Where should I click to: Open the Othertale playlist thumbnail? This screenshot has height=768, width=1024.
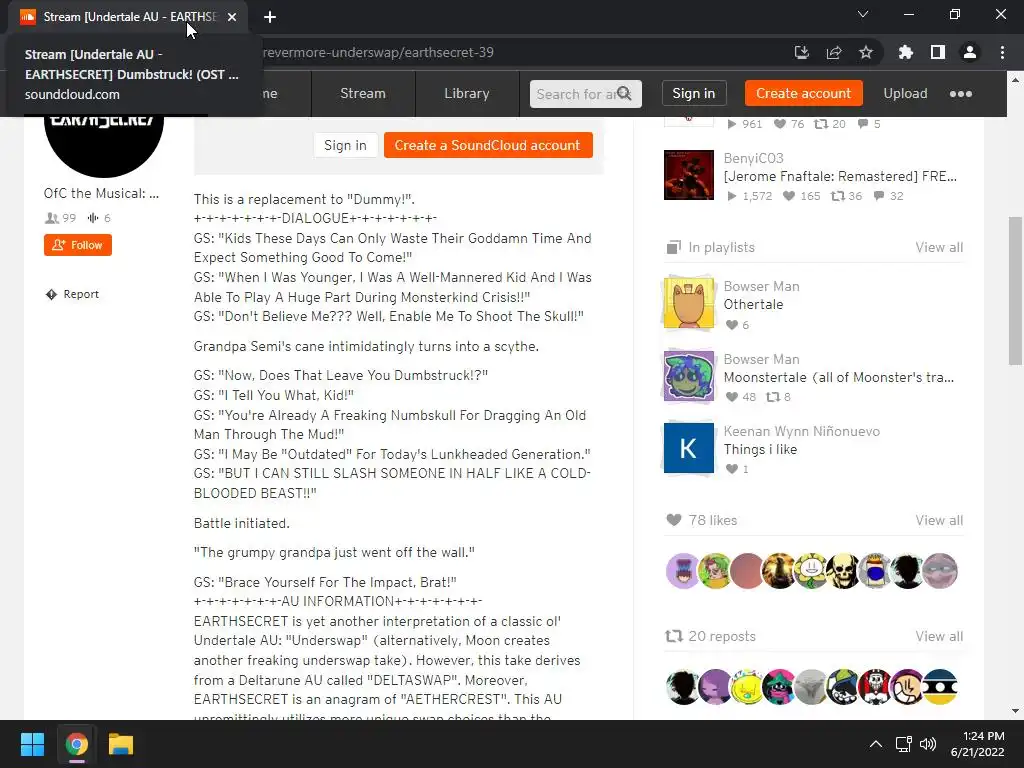click(x=689, y=303)
